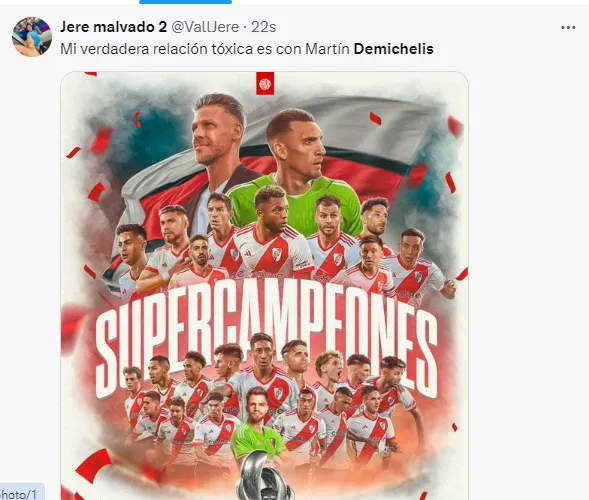Screen dimensions: 589x500
Task: Click the 22s timestamp of the tweet
Action: pos(264,27)
